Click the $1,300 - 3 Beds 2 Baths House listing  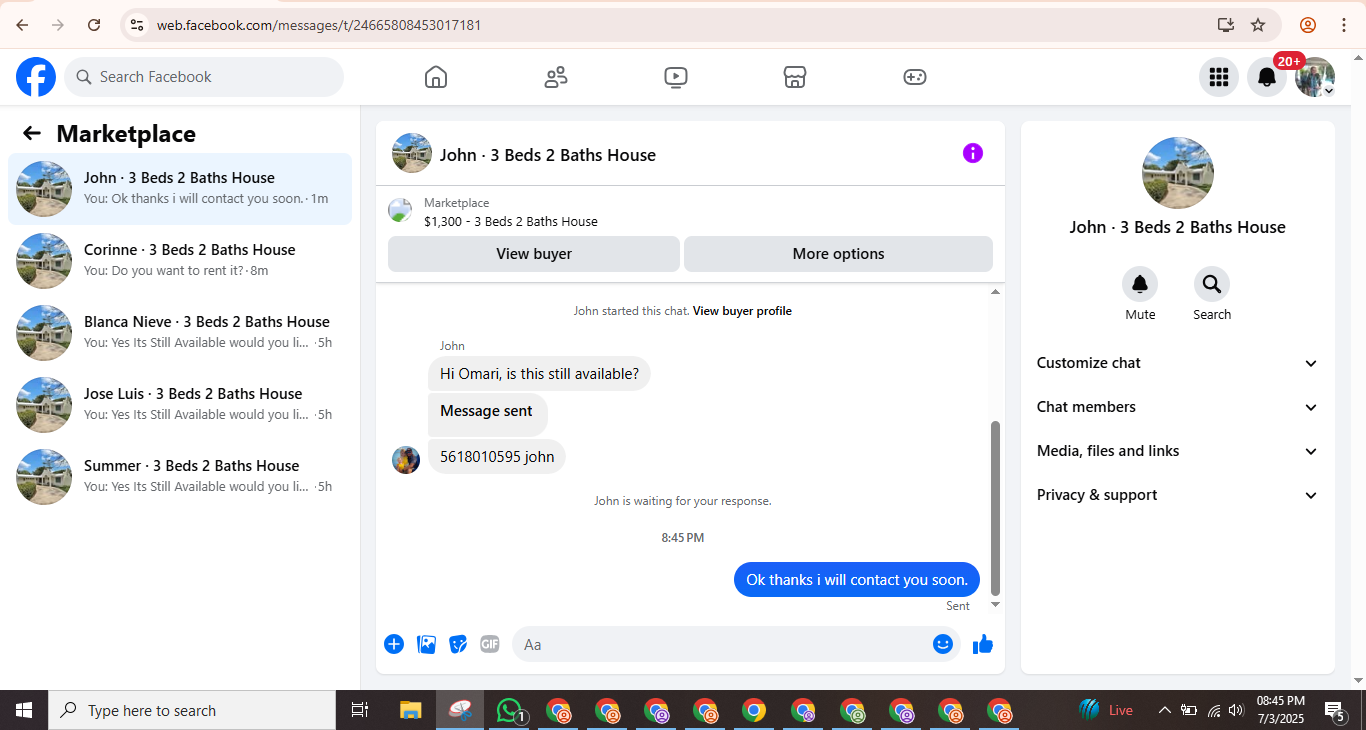[x=511, y=221]
